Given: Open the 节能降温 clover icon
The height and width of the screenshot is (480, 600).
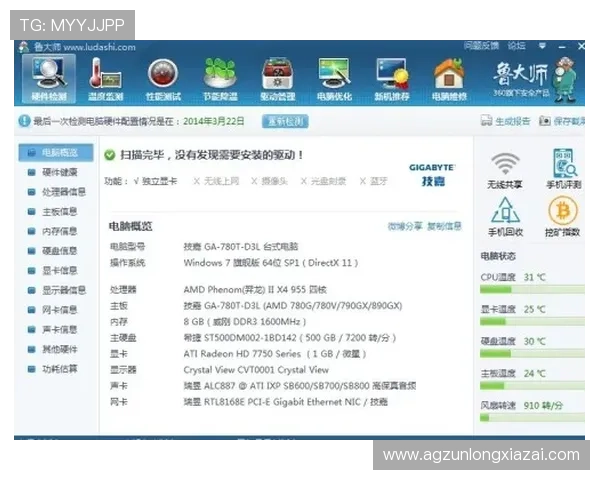Looking at the screenshot, I should tap(220, 79).
